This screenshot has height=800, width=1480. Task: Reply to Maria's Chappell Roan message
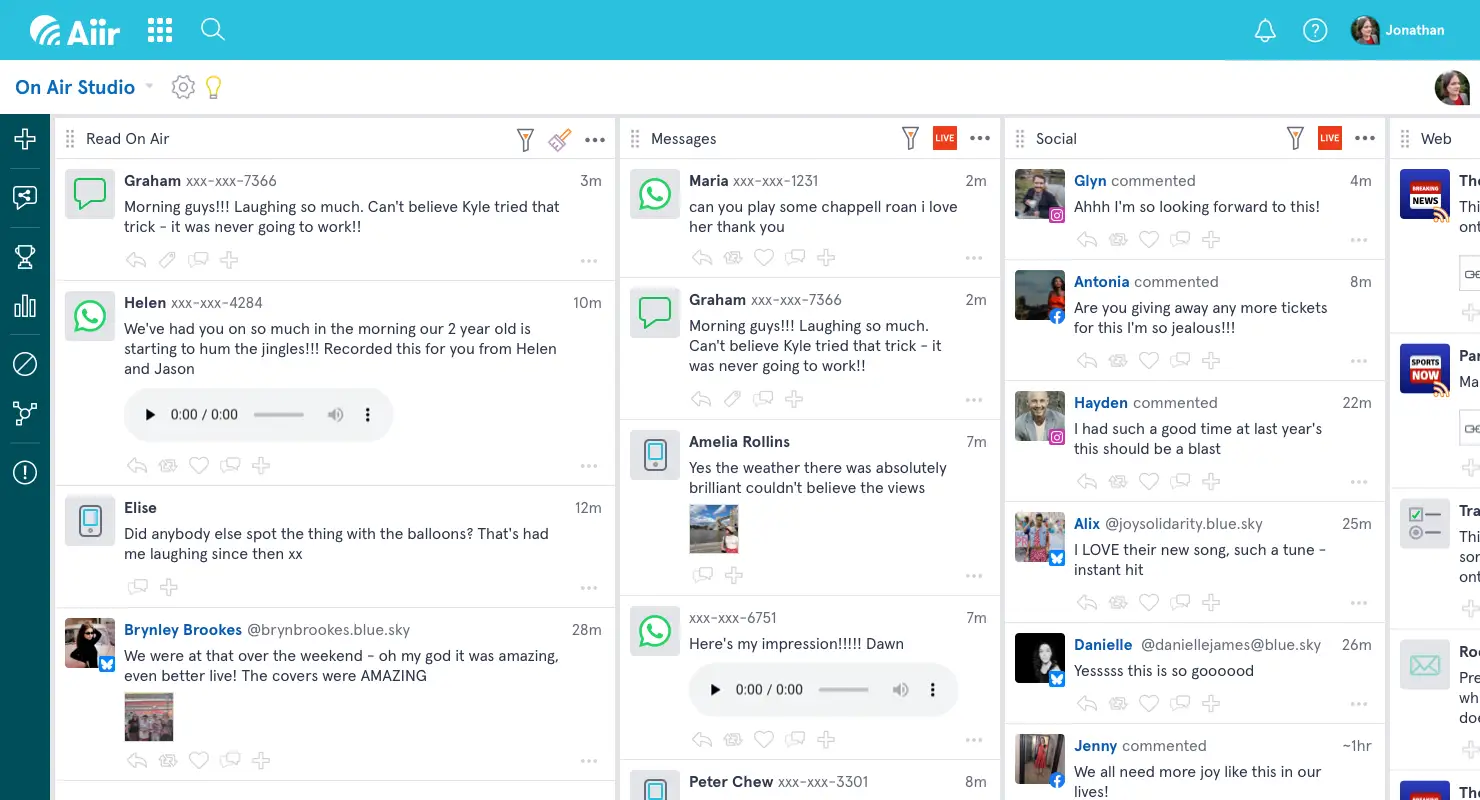click(x=701, y=257)
